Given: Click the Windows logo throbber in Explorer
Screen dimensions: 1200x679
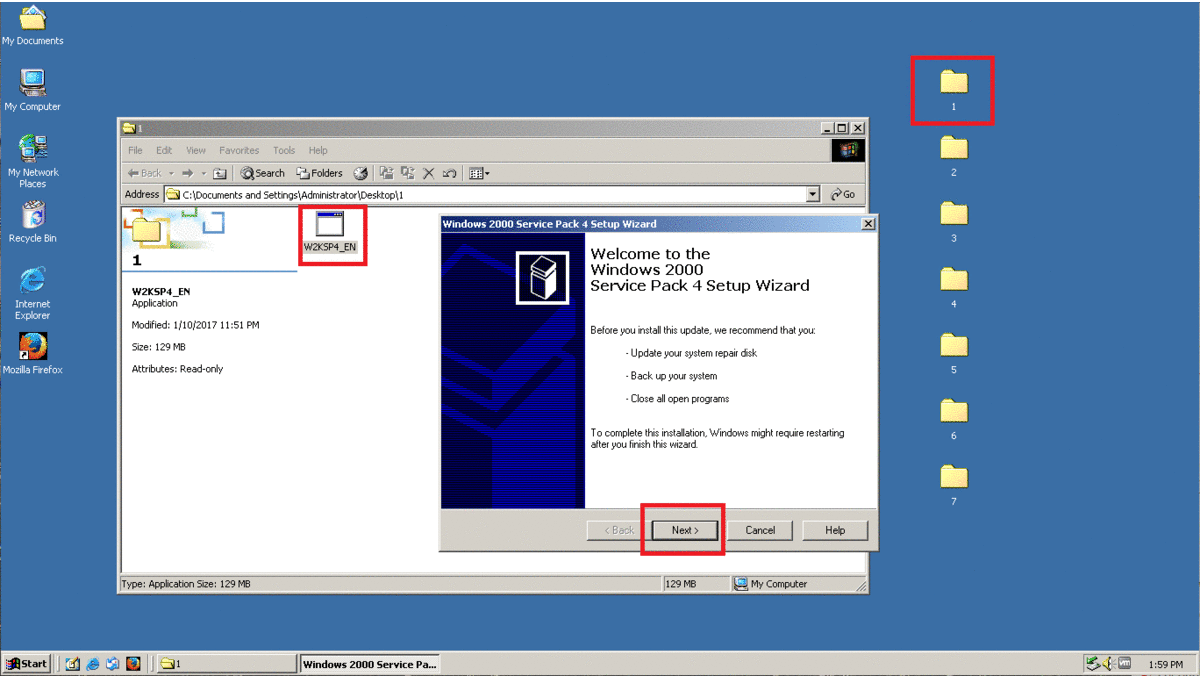Looking at the screenshot, I should tap(848, 151).
